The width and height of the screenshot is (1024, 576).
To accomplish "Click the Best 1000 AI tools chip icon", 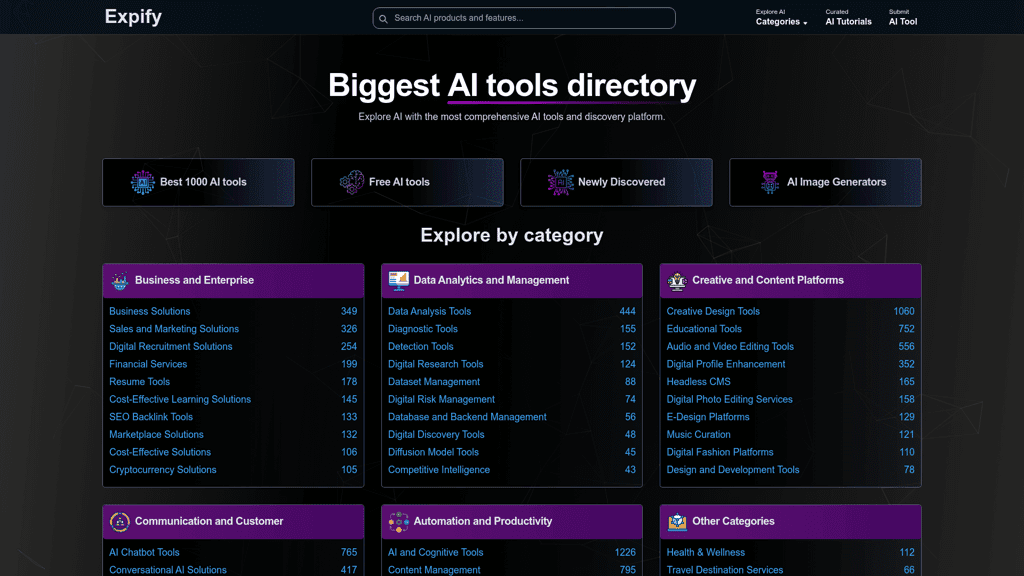I will point(143,182).
